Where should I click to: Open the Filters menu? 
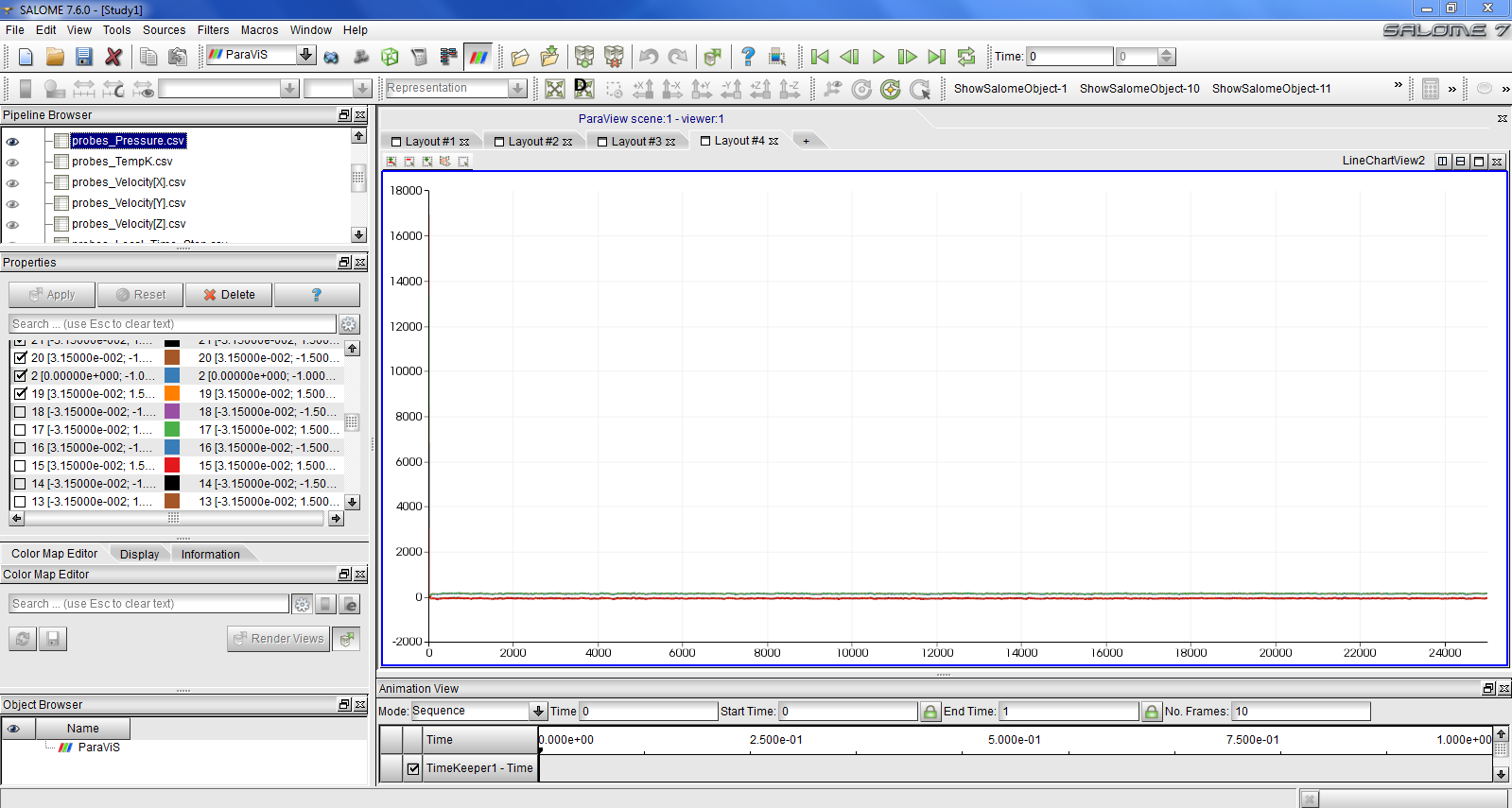click(213, 30)
